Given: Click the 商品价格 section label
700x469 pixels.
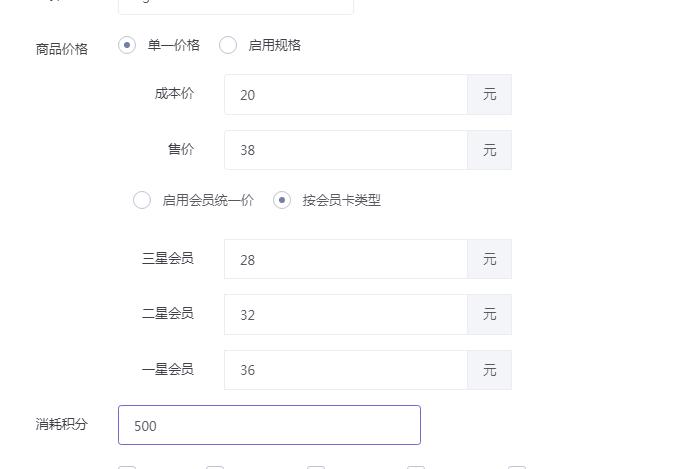Looking at the screenshot, I should pos(62,49).
